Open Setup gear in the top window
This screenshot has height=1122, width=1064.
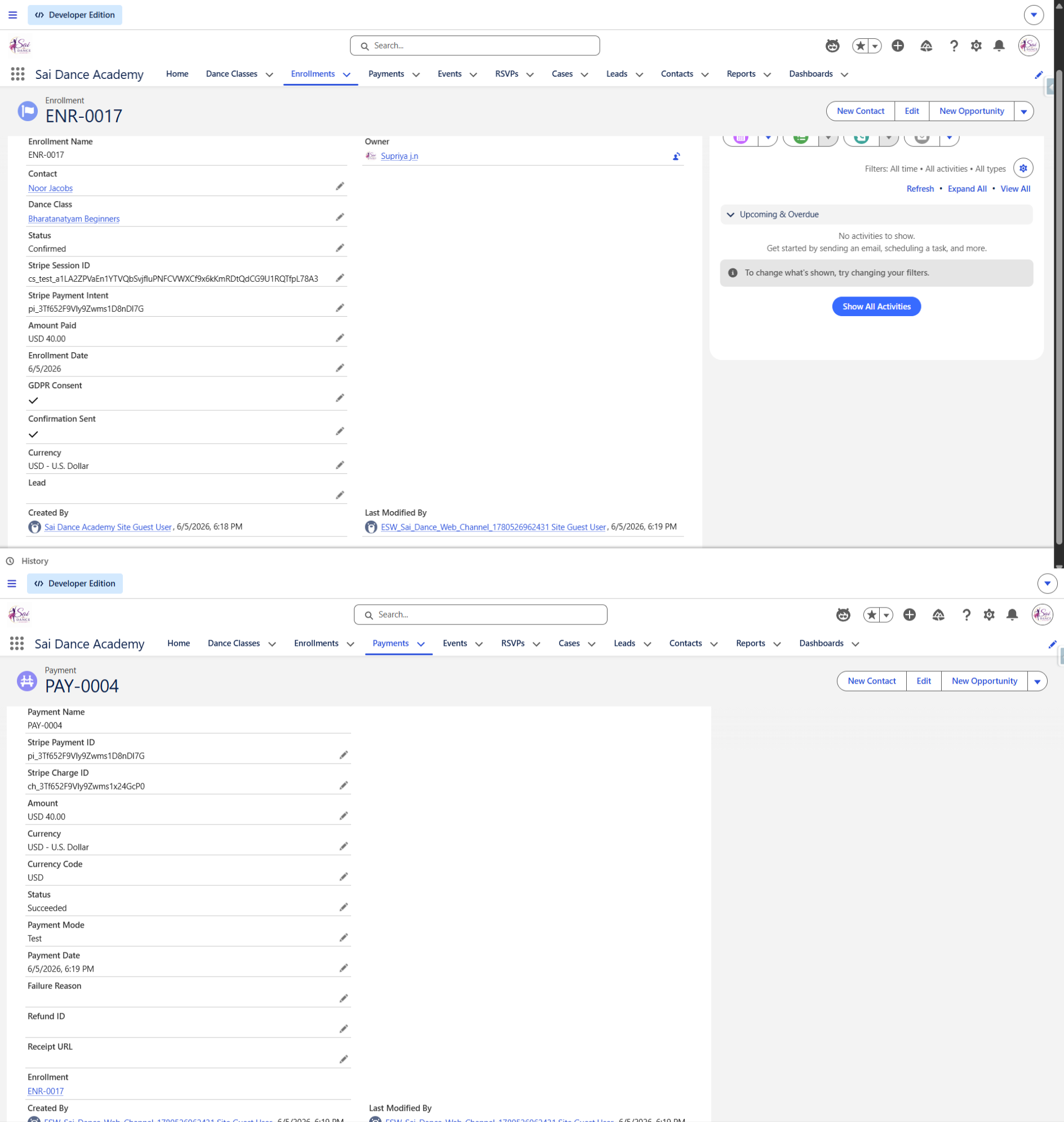[x=976, y=46]
